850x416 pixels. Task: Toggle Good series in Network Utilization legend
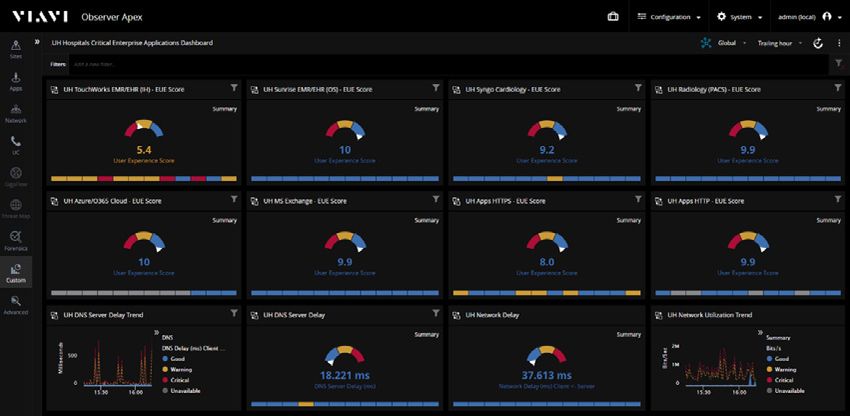(x=777, y=359)
